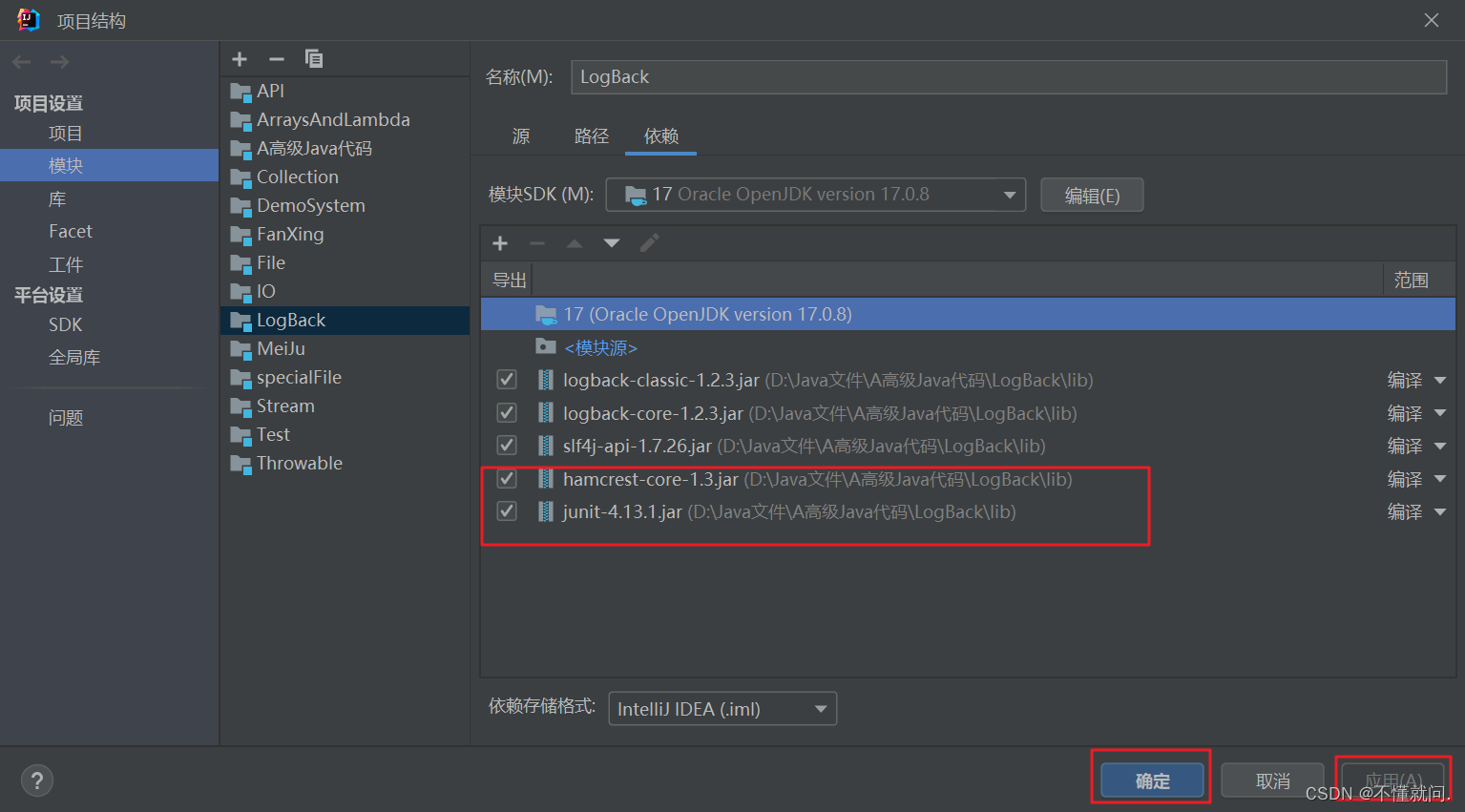The height and width of the screenshot is (812, 1465).
Task: Toggle export checkbox for hamcrest-core-1.3.jar
Action: point(507,479)
